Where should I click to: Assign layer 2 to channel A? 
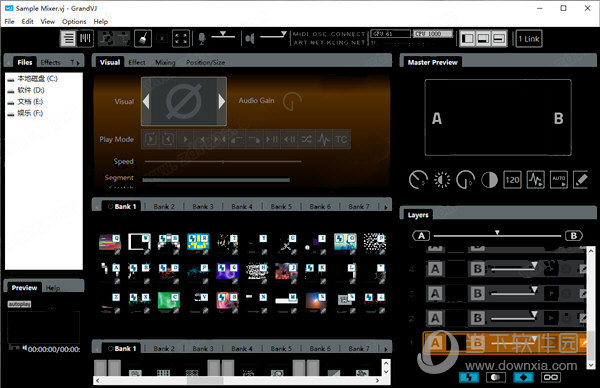pyautogui.click(x=435, y=318)
